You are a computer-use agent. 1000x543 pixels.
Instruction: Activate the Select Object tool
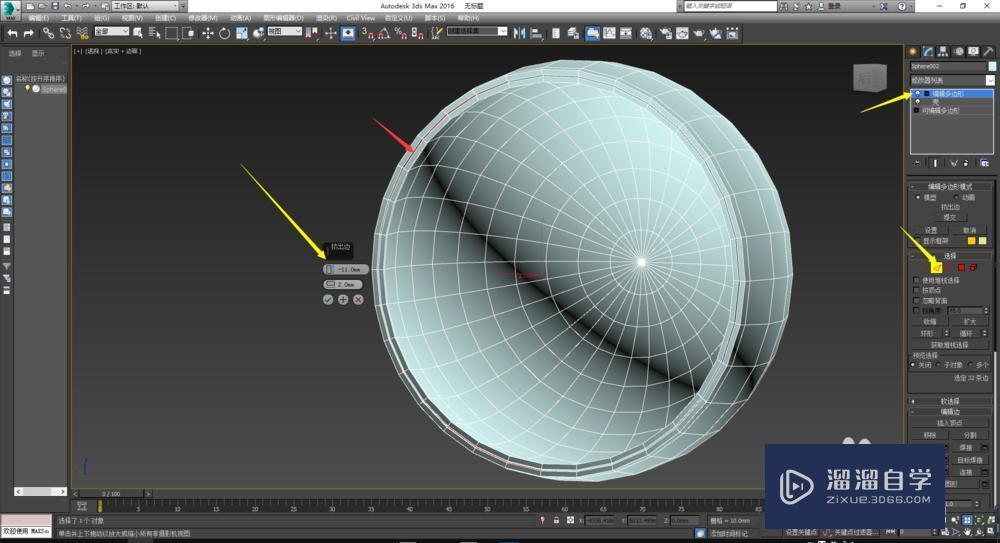(x=138, y=33)
